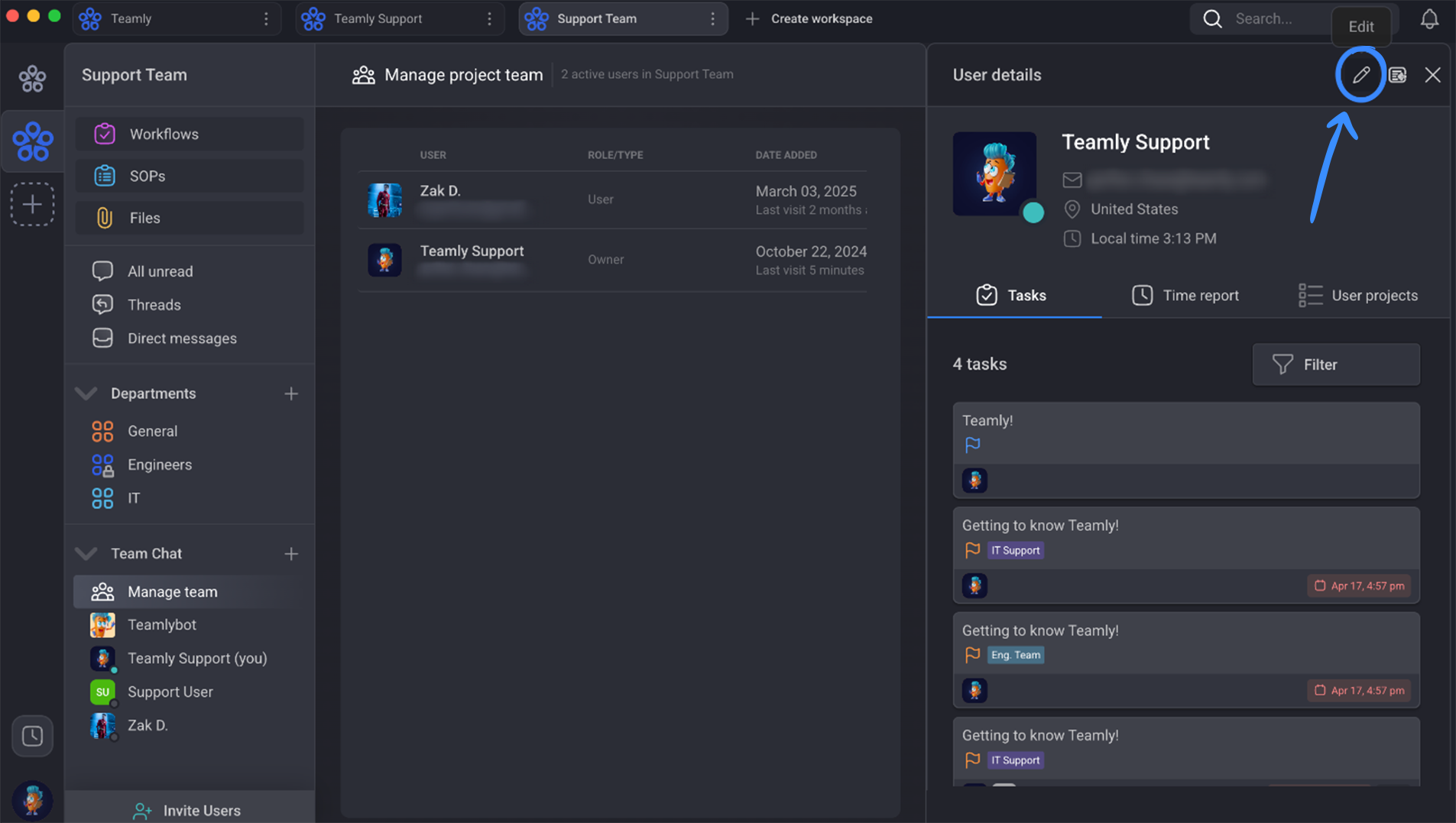Click the gray Teamly logo in the left rail
1456x823 pixels.
(32, 78)
